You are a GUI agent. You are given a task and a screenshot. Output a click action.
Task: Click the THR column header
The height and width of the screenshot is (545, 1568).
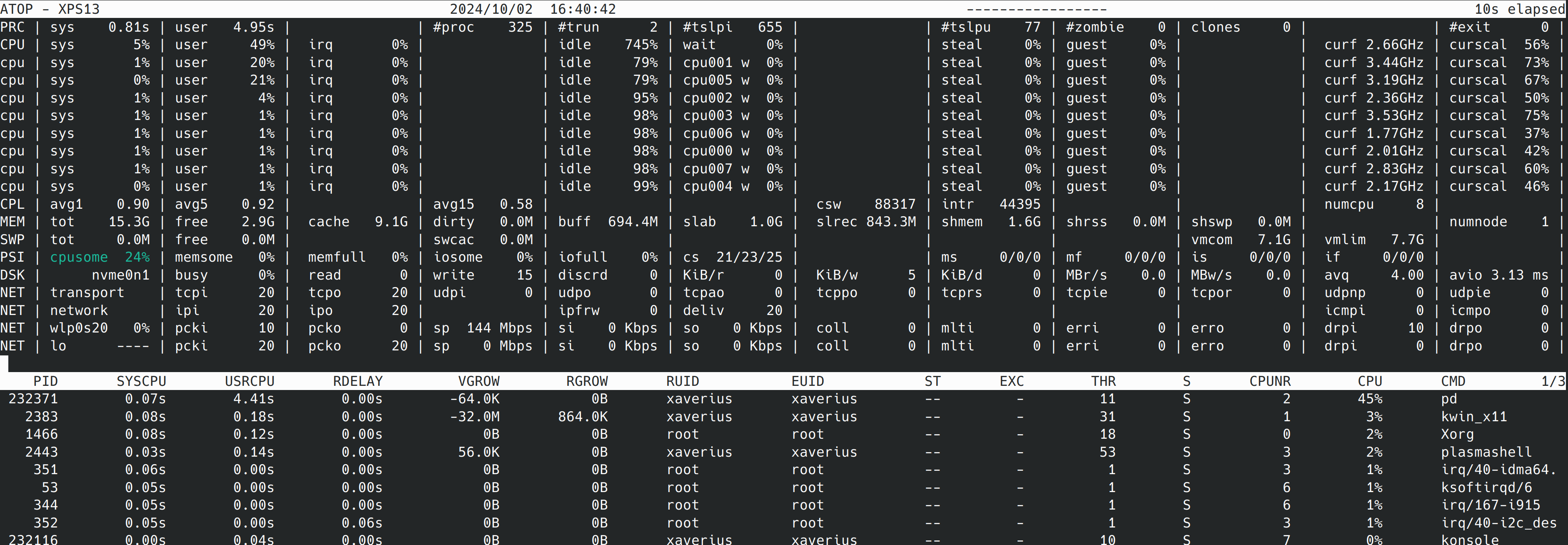tap(1104, 381)
